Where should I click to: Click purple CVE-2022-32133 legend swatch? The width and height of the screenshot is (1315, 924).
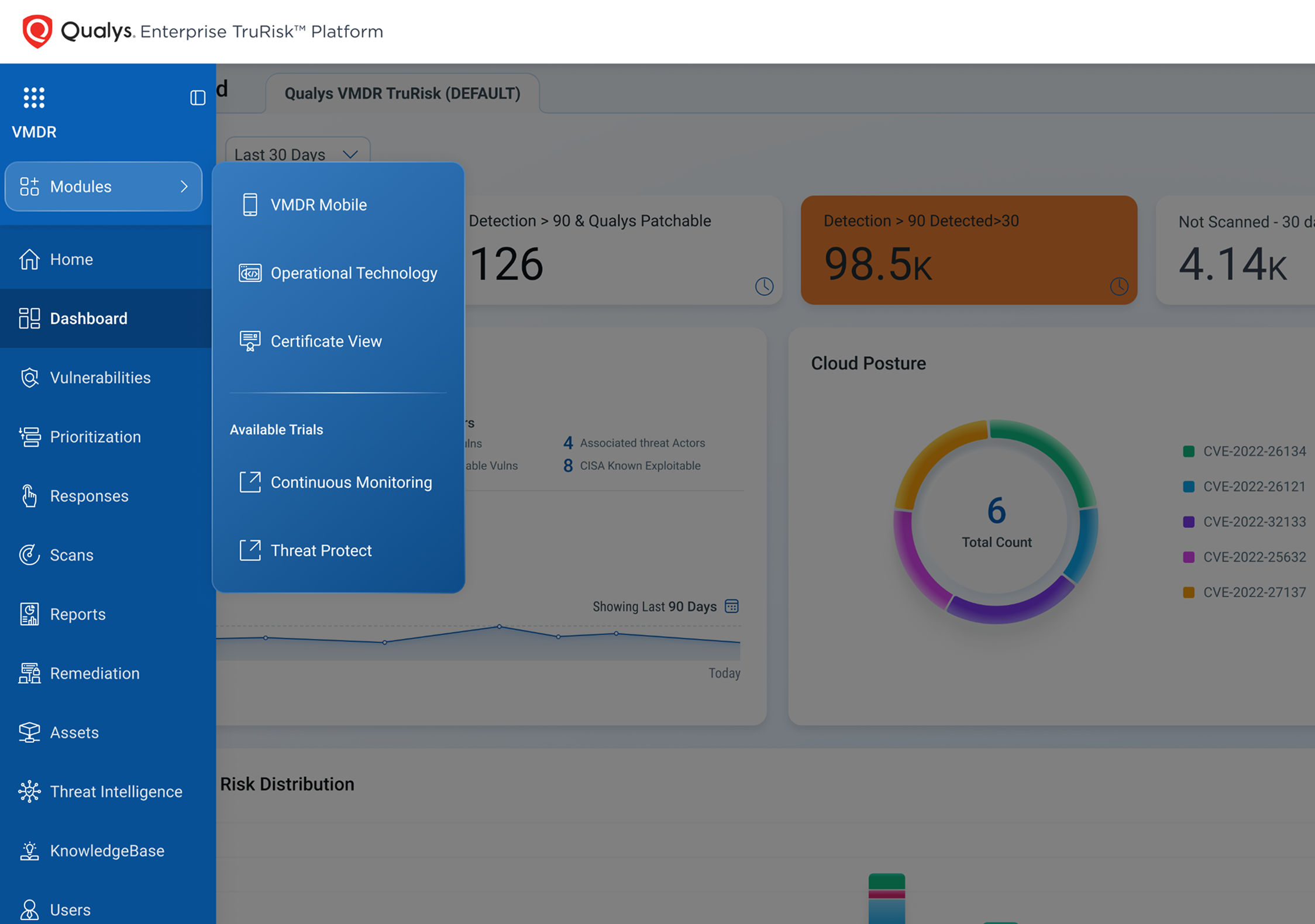[1189, 522]
